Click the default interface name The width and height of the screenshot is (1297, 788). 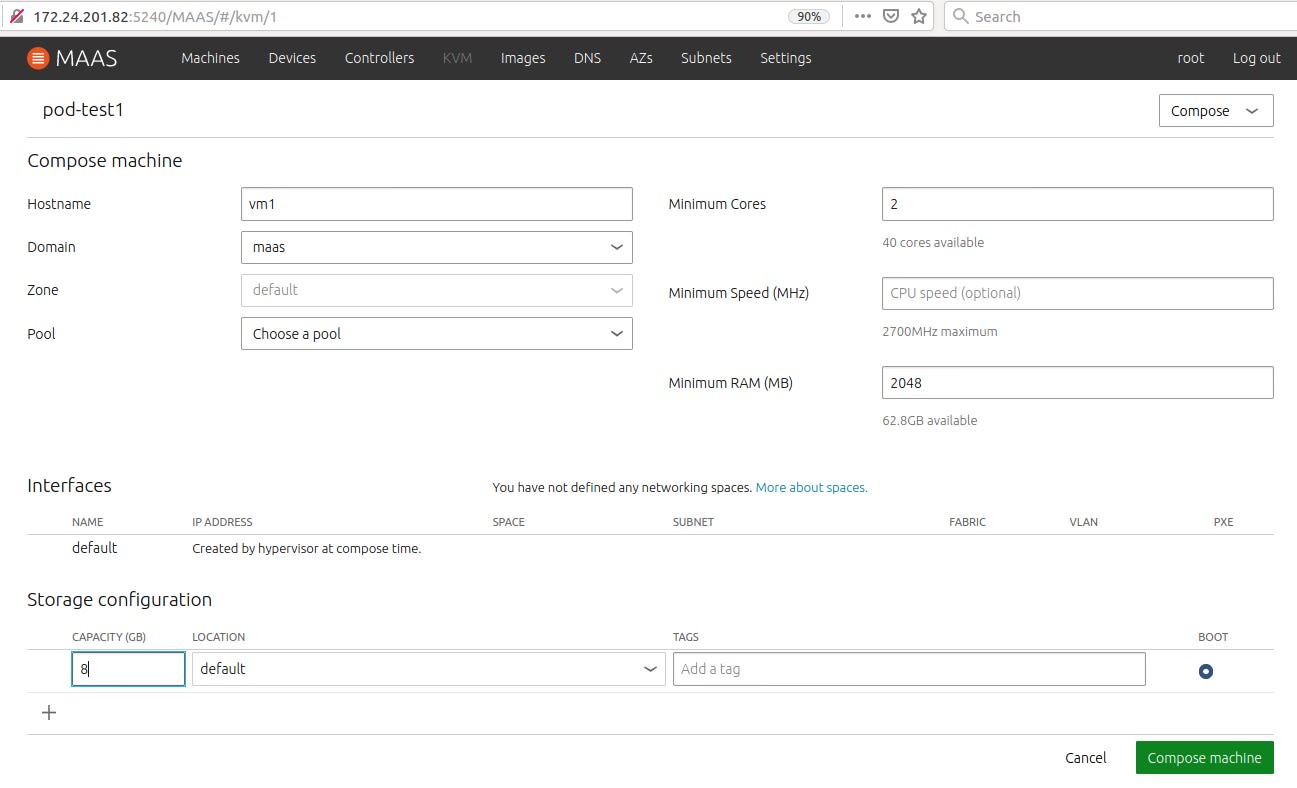(x=95, y=548)
